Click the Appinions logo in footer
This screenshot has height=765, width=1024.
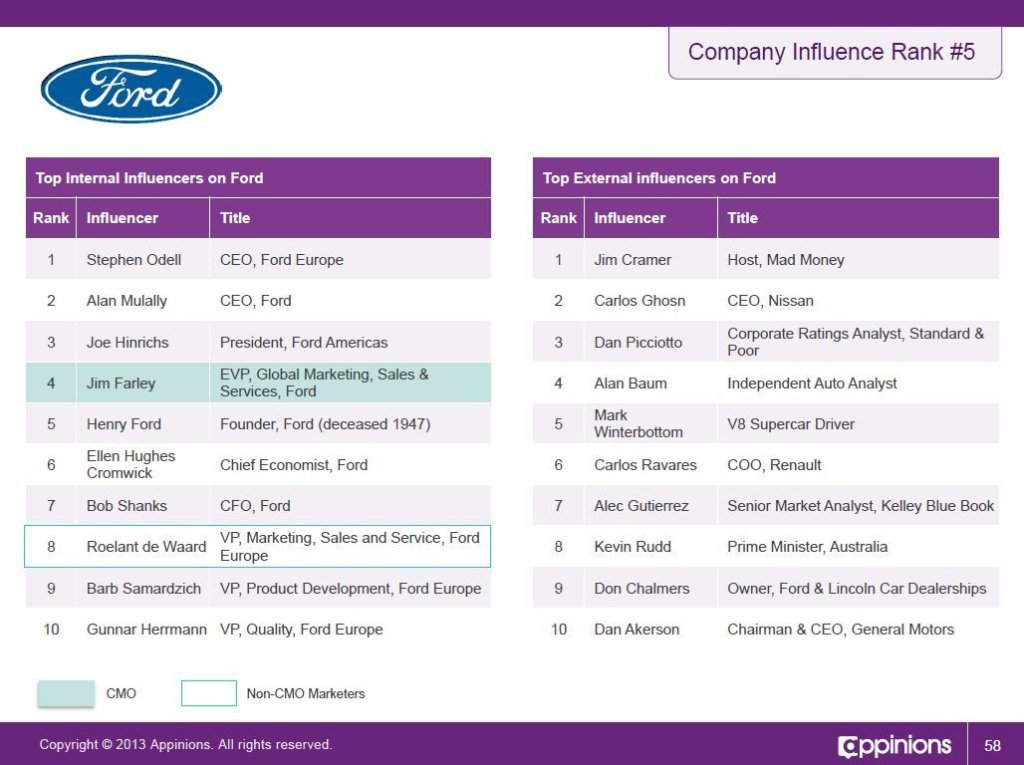(894, 745)
